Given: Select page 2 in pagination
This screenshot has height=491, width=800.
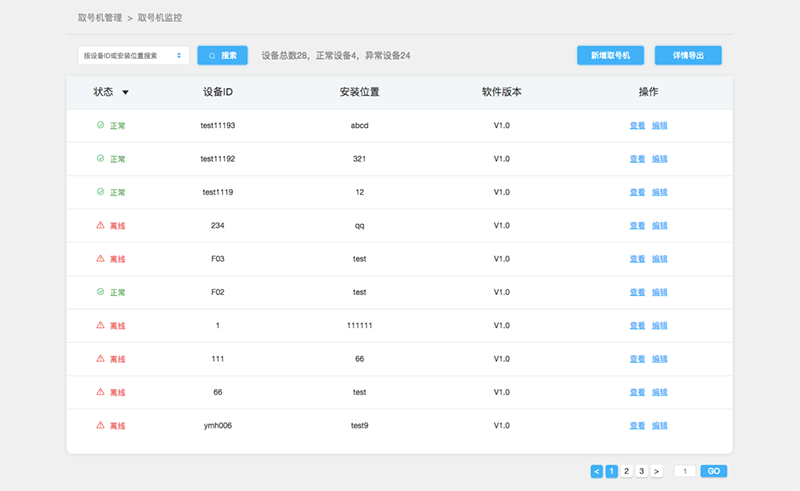Looking at the screenshot, I should (627, 471).
